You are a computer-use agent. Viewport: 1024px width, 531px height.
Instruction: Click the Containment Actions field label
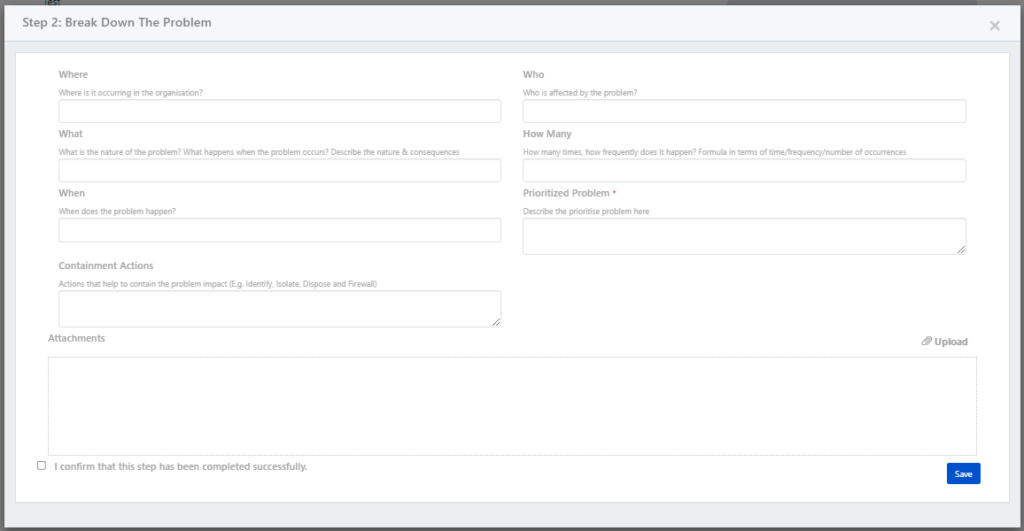(106, 266)
